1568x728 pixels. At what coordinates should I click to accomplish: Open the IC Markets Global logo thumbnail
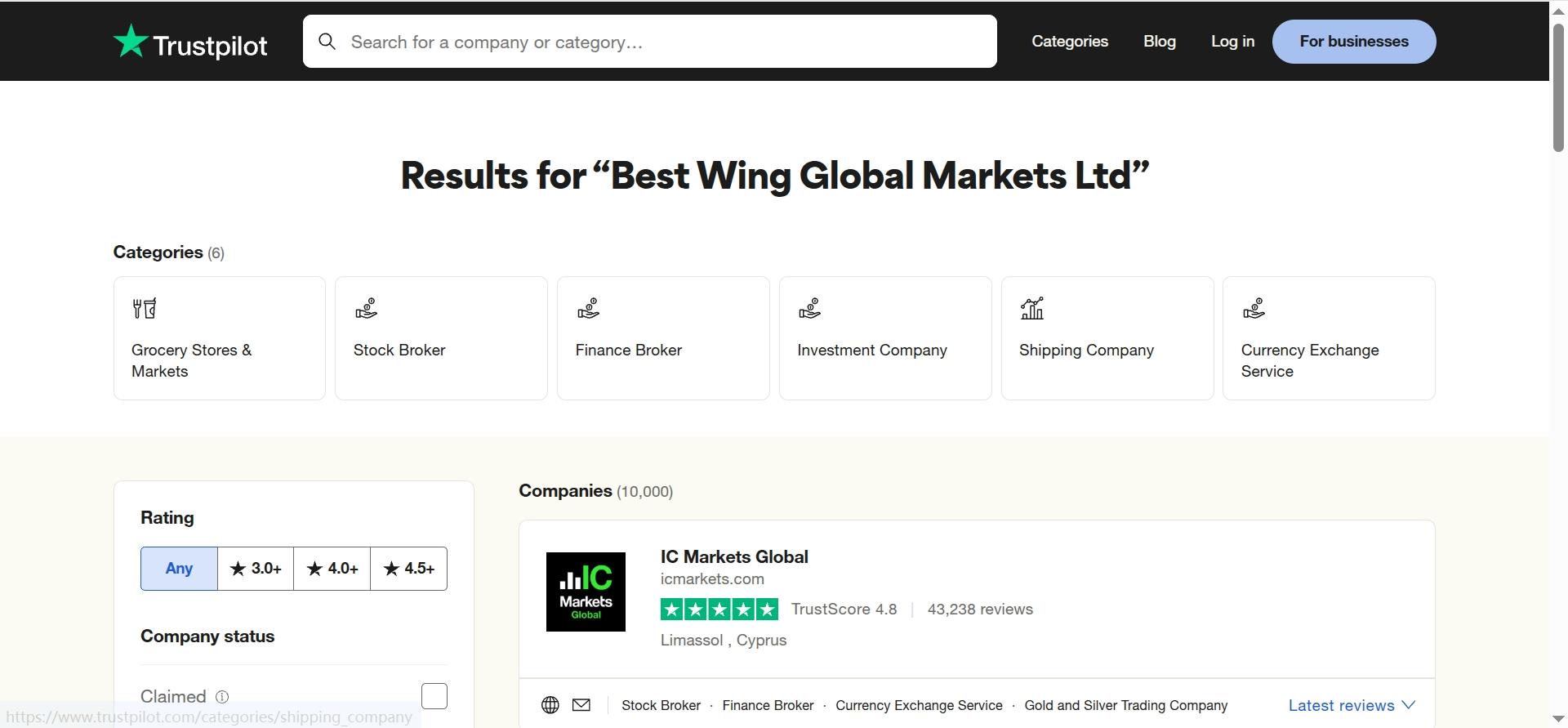click(586, 592)
